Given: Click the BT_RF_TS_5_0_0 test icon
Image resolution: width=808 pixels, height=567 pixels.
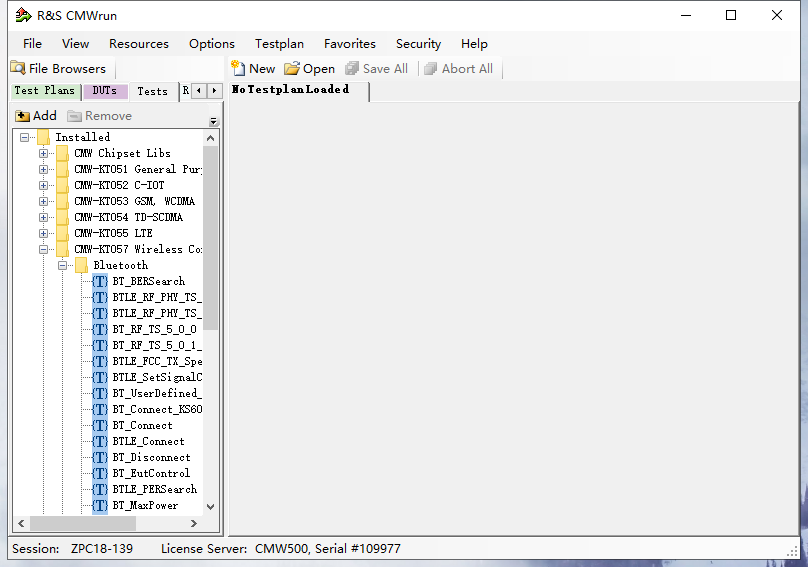Looking at the screenshot, I should (x=100, y=329).
